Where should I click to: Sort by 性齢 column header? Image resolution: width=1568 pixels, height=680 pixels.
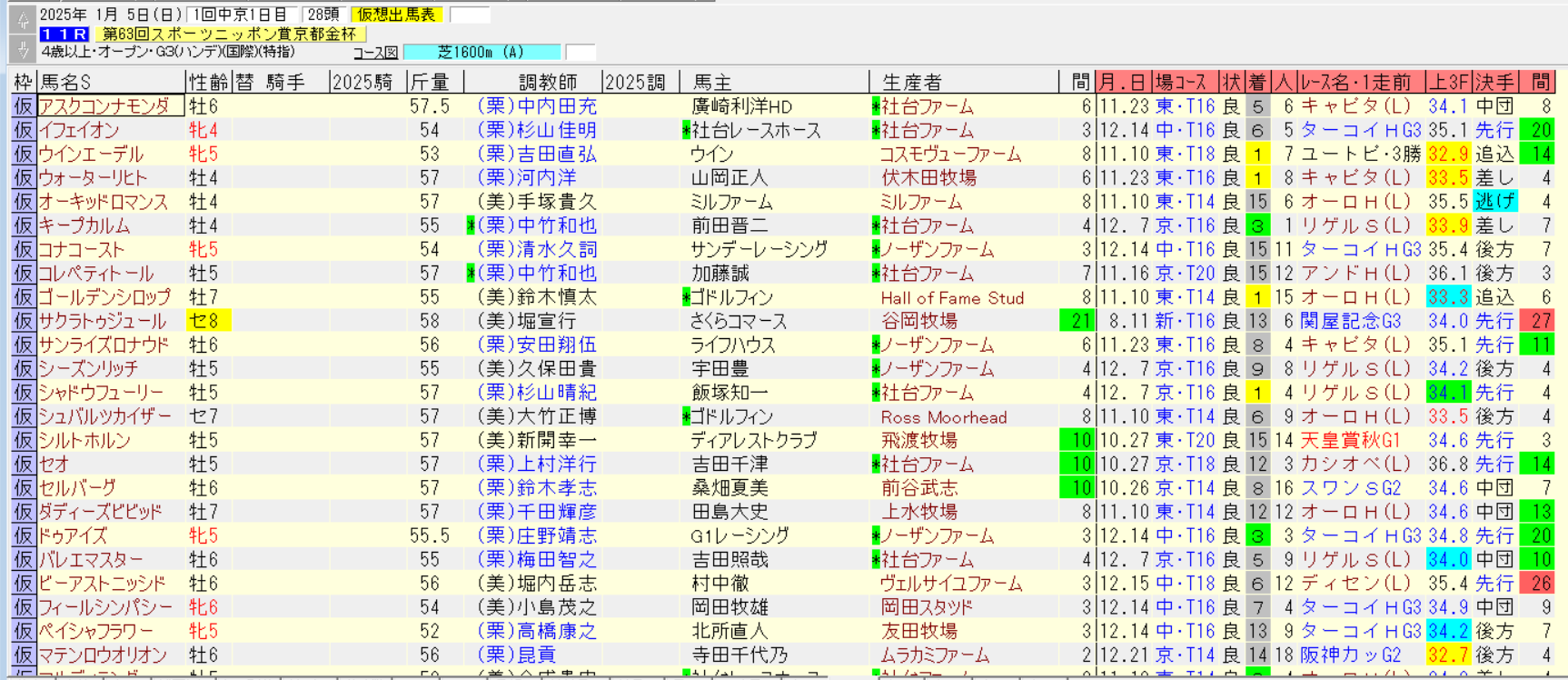coord(208,82)
